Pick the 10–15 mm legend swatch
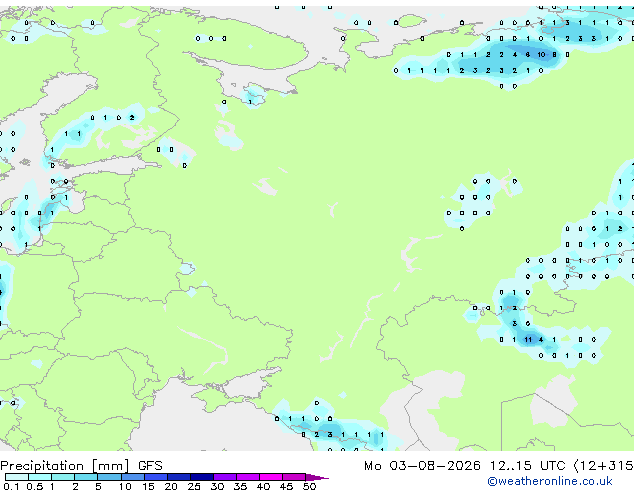 (x=133, y=477)
